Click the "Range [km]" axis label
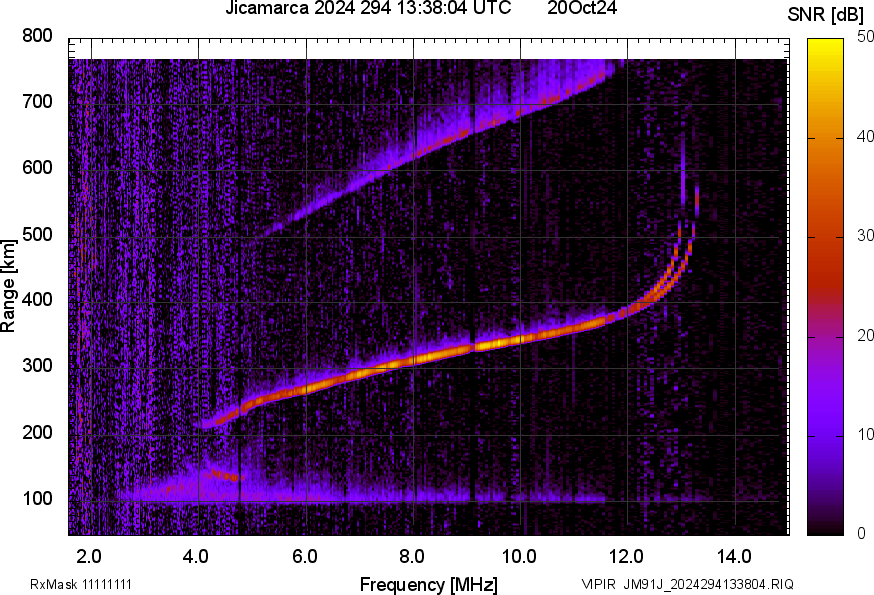 tap(8, 286)
